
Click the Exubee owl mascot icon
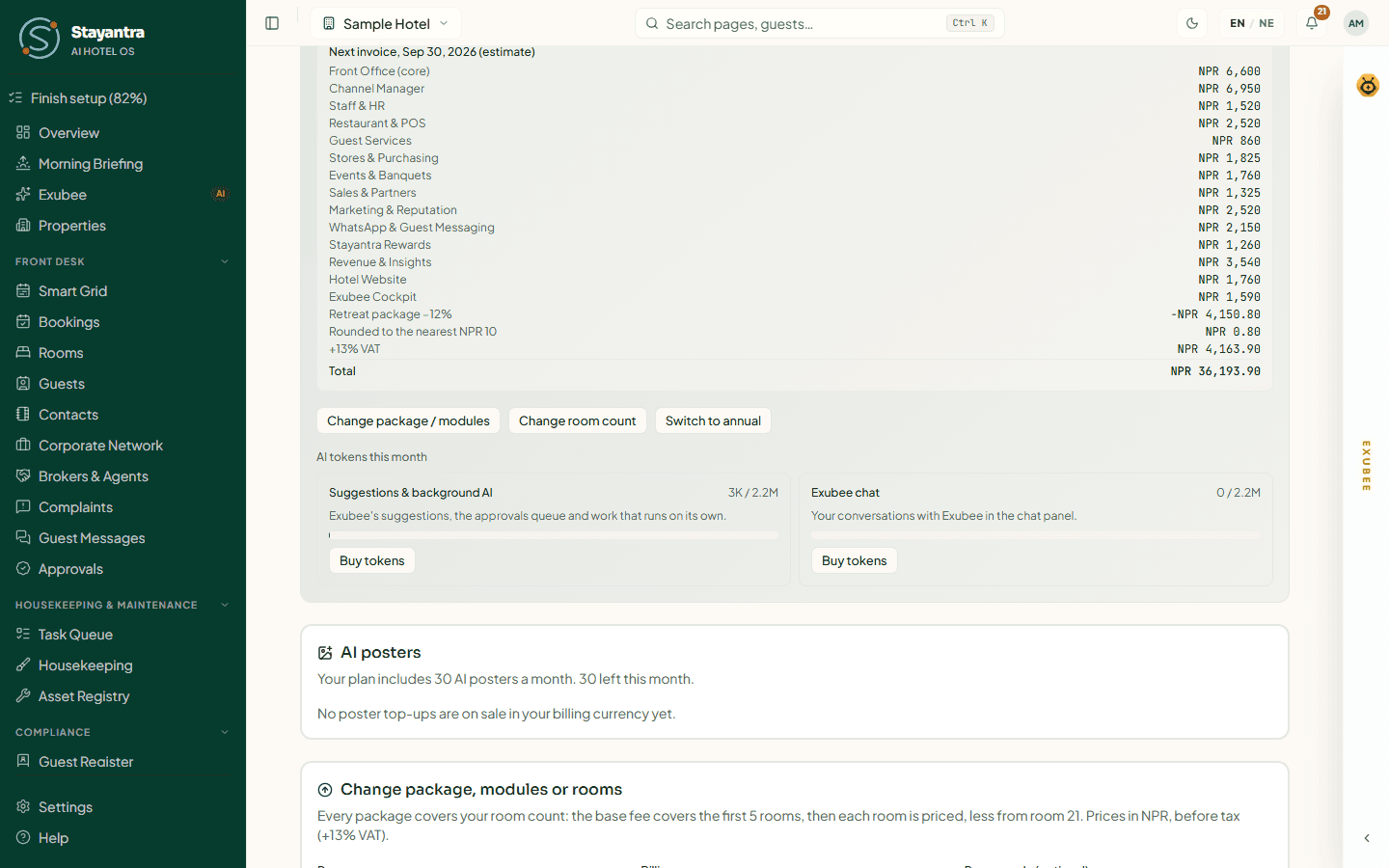[x=1368, y=85]
